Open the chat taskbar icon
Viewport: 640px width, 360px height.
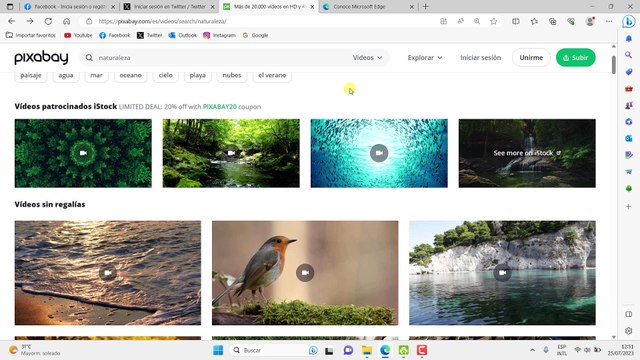[348, 350]
